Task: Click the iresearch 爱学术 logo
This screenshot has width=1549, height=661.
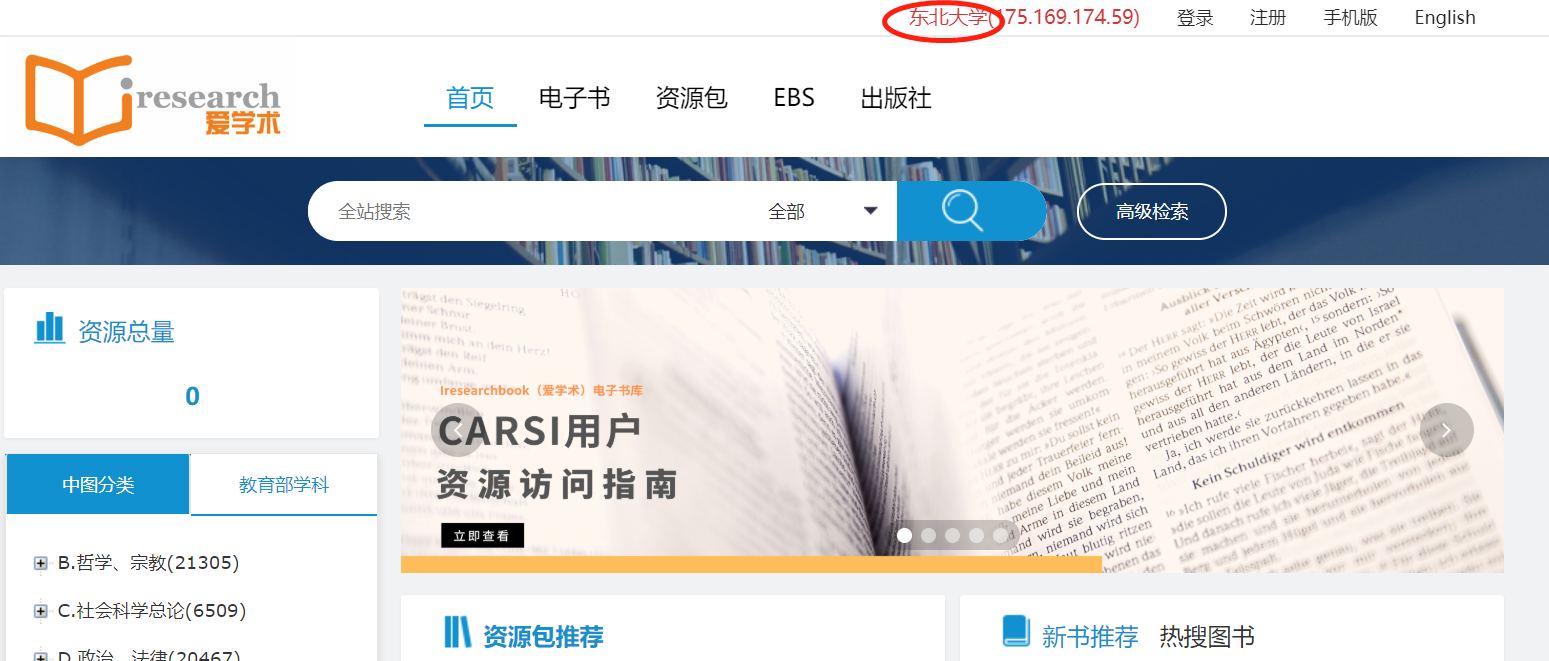Action: (x=153, y=98)
